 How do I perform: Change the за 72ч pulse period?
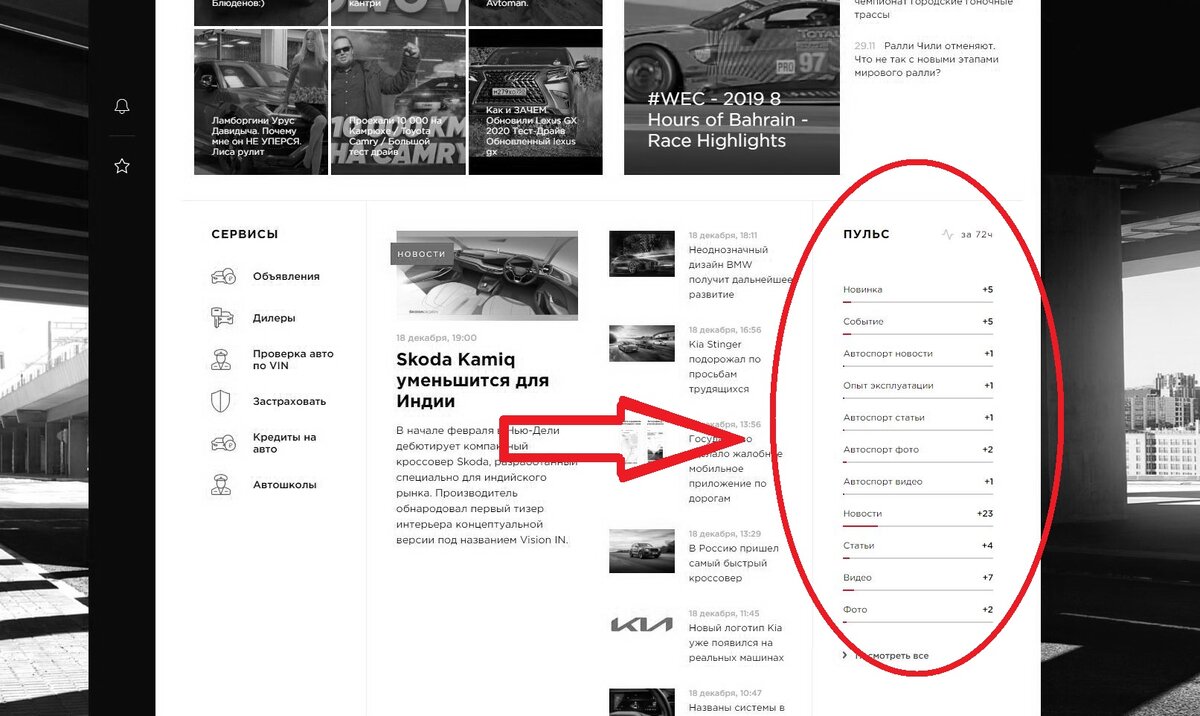pos(976,235)
